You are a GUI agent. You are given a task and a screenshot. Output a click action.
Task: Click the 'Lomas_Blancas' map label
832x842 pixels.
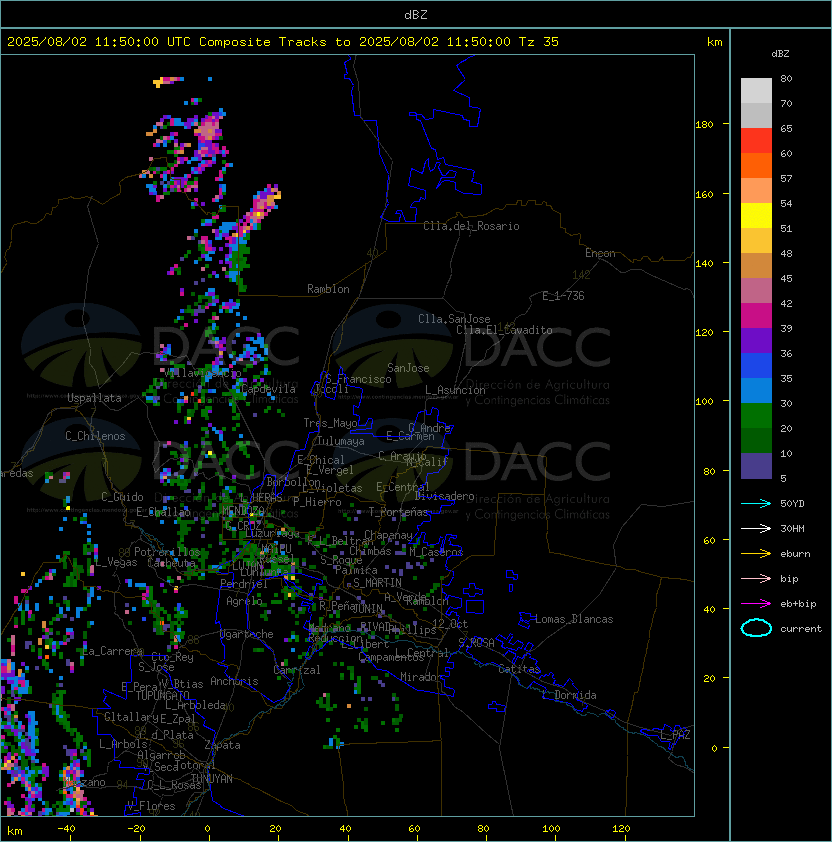(x=574, y=619)
